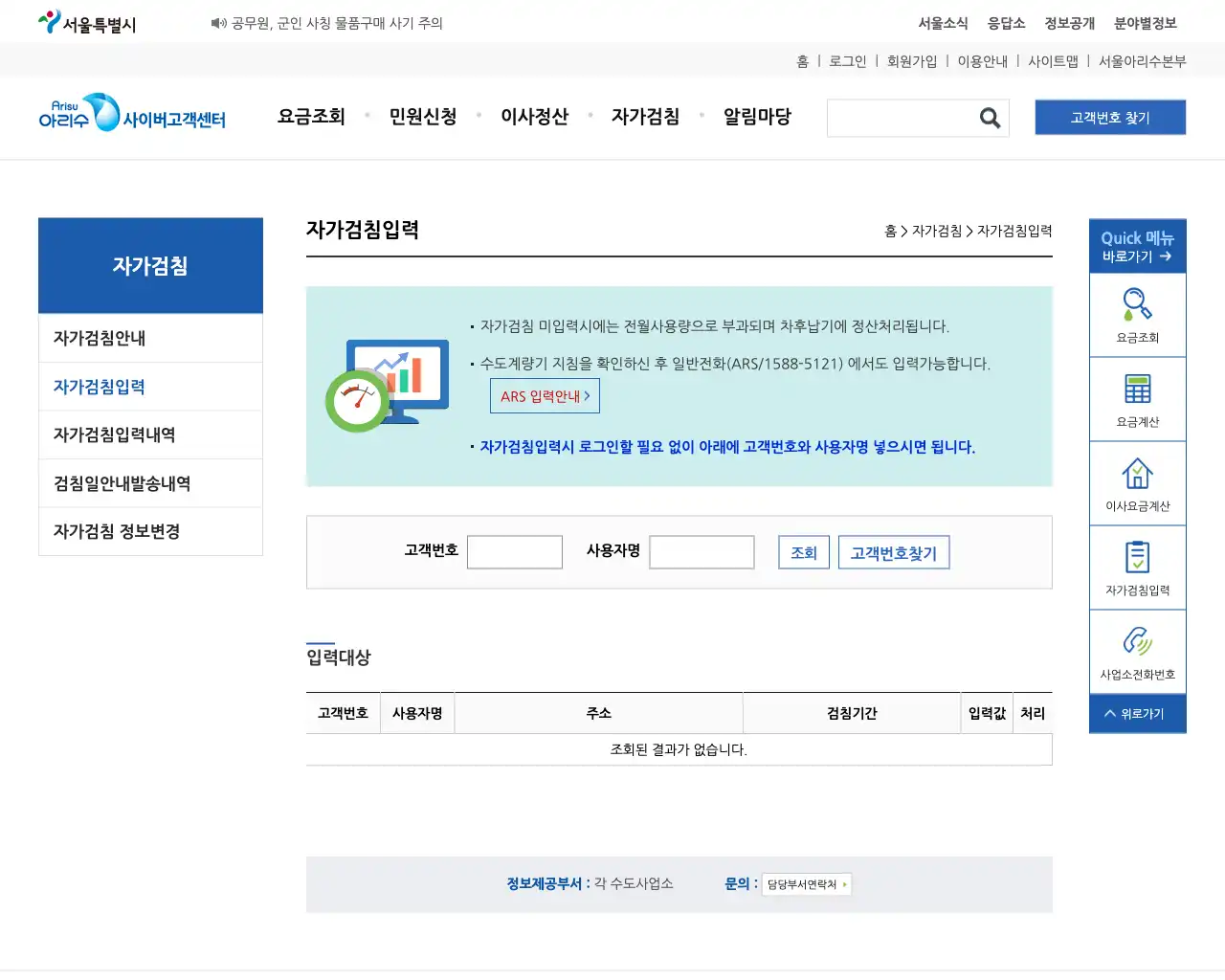Click 고객번호찾기 next to the 조회 button
This screenshot has height=980, width=1225.
[893, 552]
